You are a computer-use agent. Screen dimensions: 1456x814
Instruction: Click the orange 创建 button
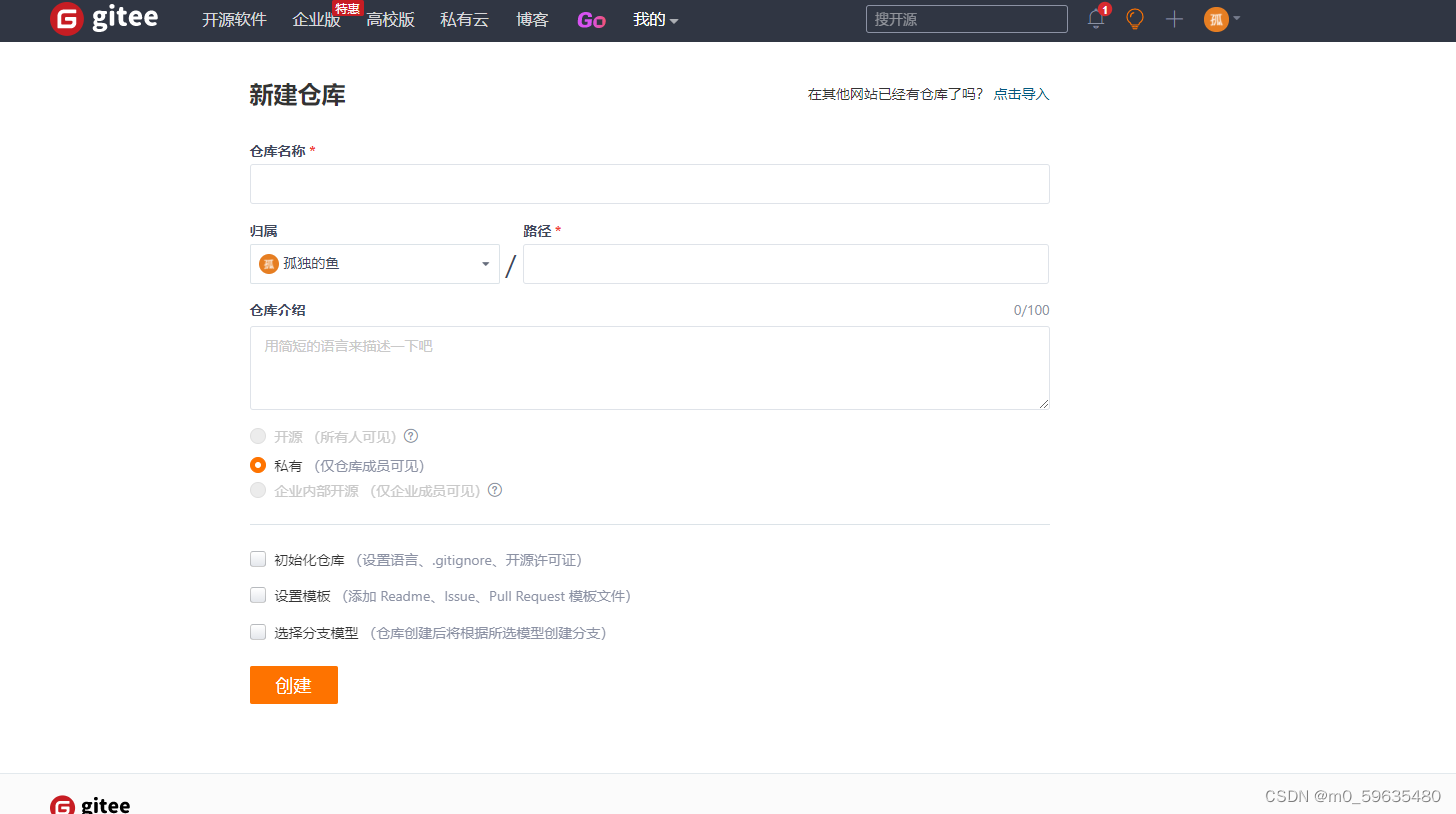tap(294, 685)
